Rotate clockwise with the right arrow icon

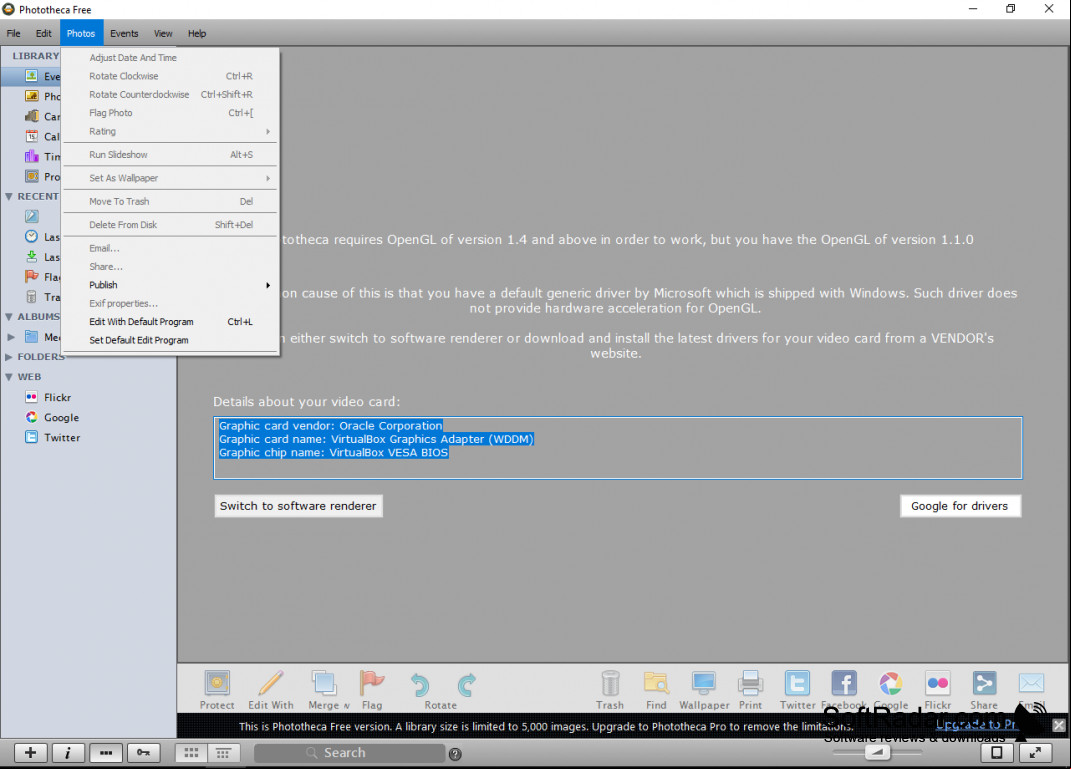pyautogui.click(x=467, y=684)
